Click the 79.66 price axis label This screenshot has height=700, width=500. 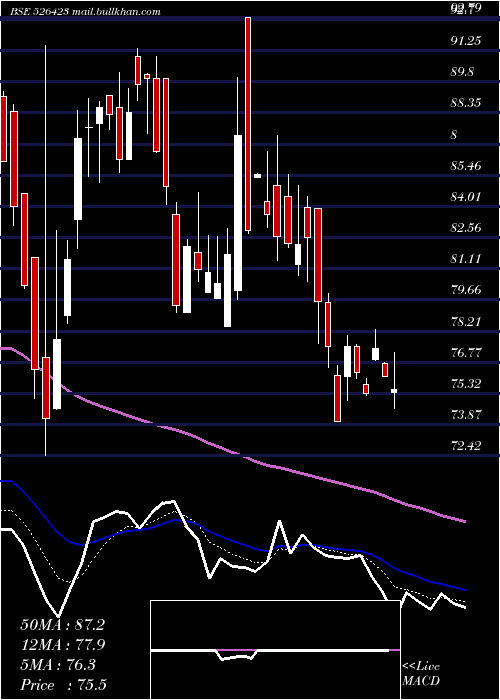click(x=467, y=290)
